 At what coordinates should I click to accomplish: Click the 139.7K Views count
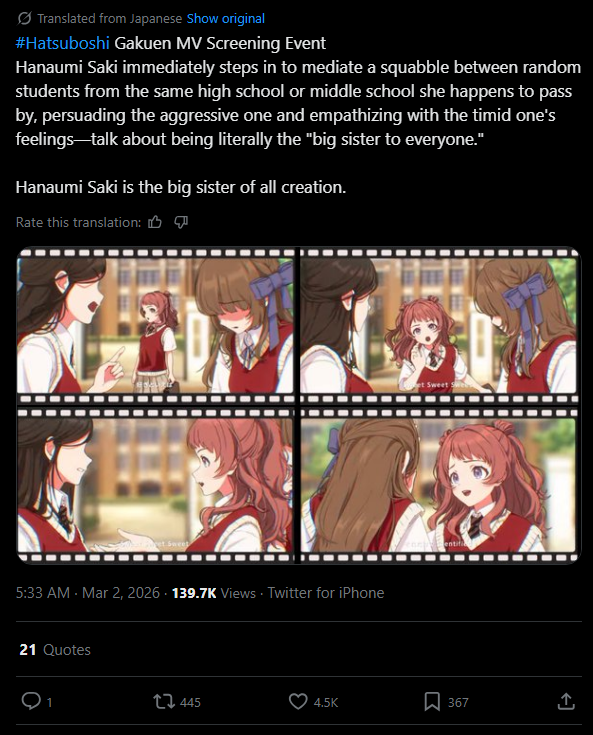pyautogui.click(x=214, y=592)
